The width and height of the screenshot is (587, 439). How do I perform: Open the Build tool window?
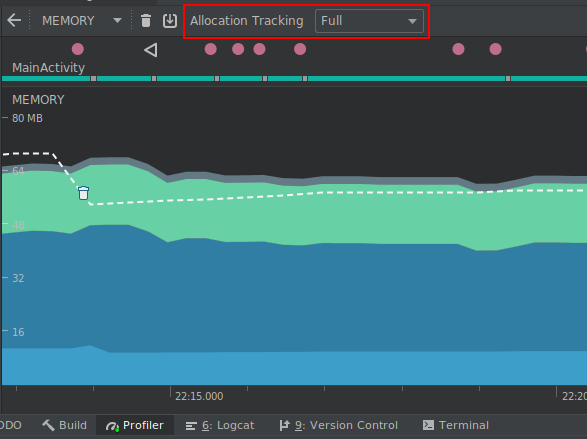coord(64,425)
